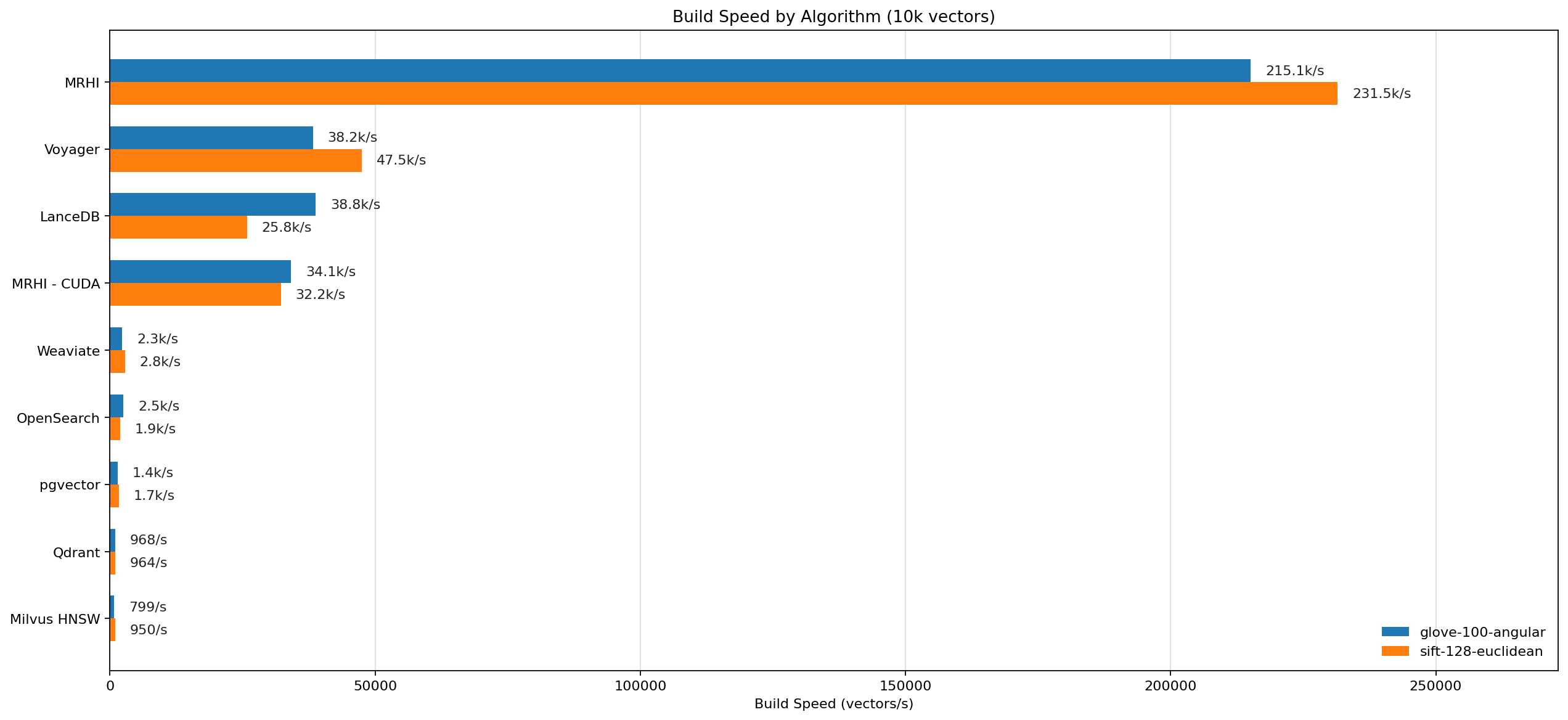Click the '100000' x-axis tick label
The image size is (1568, 720).
[640, 686]
